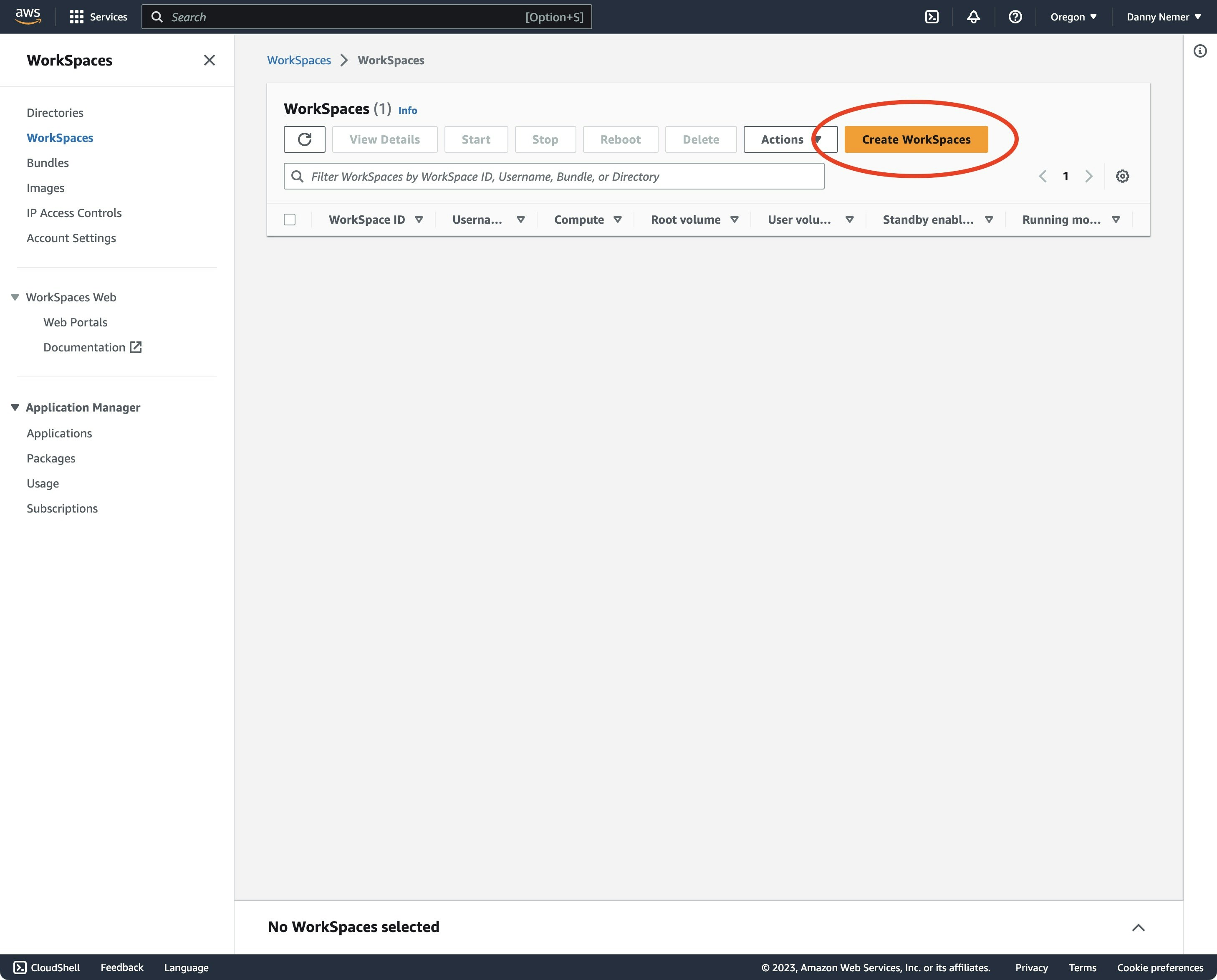The width and height of the screenshot is (1217, 980).
Task: Open the Info link beside WorkSpaces heading
Action: coord(408,110)
